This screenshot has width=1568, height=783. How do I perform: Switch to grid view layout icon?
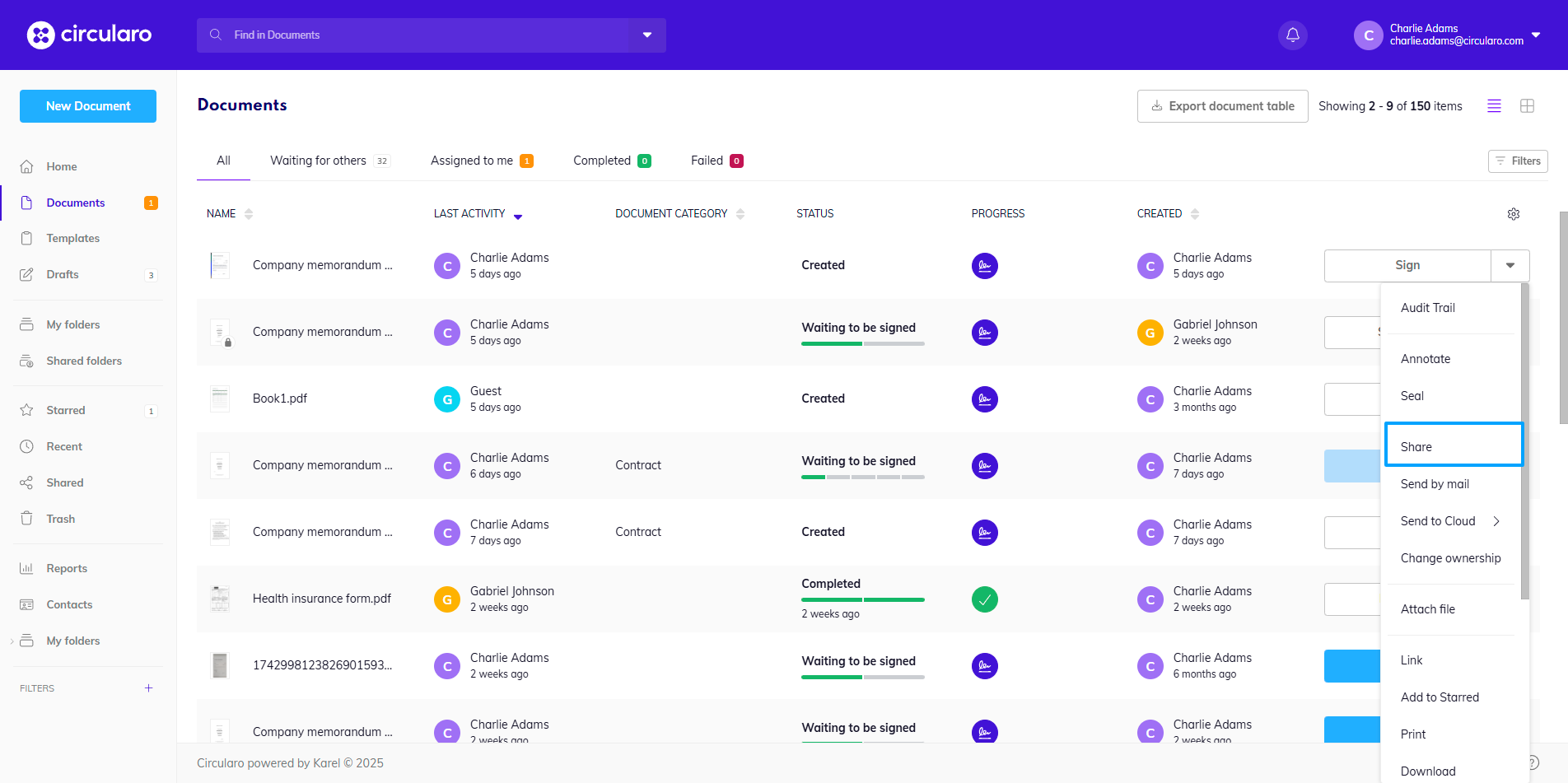tap(1527, 106)
